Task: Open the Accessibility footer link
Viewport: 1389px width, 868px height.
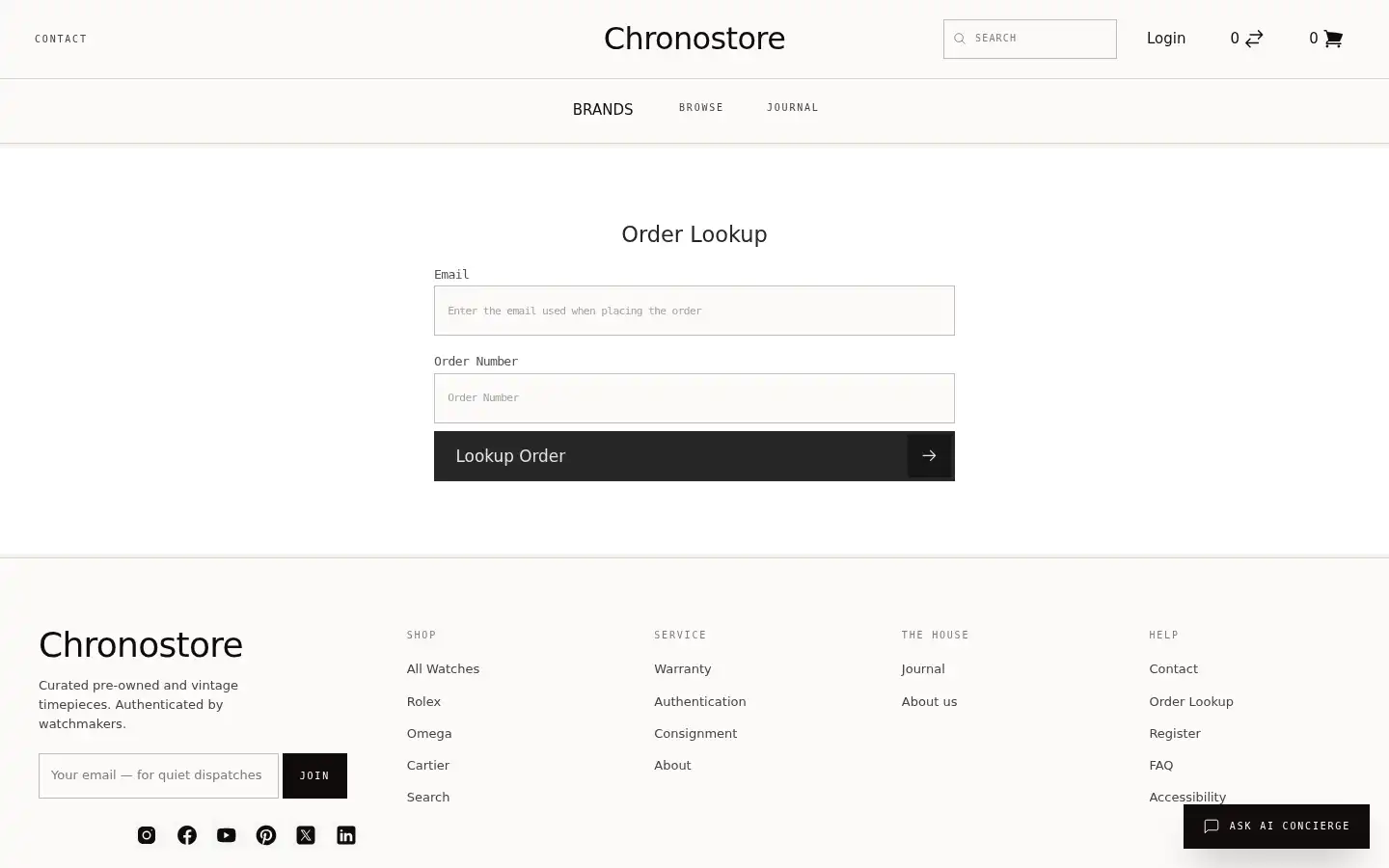Action: tap(1187, 797)
